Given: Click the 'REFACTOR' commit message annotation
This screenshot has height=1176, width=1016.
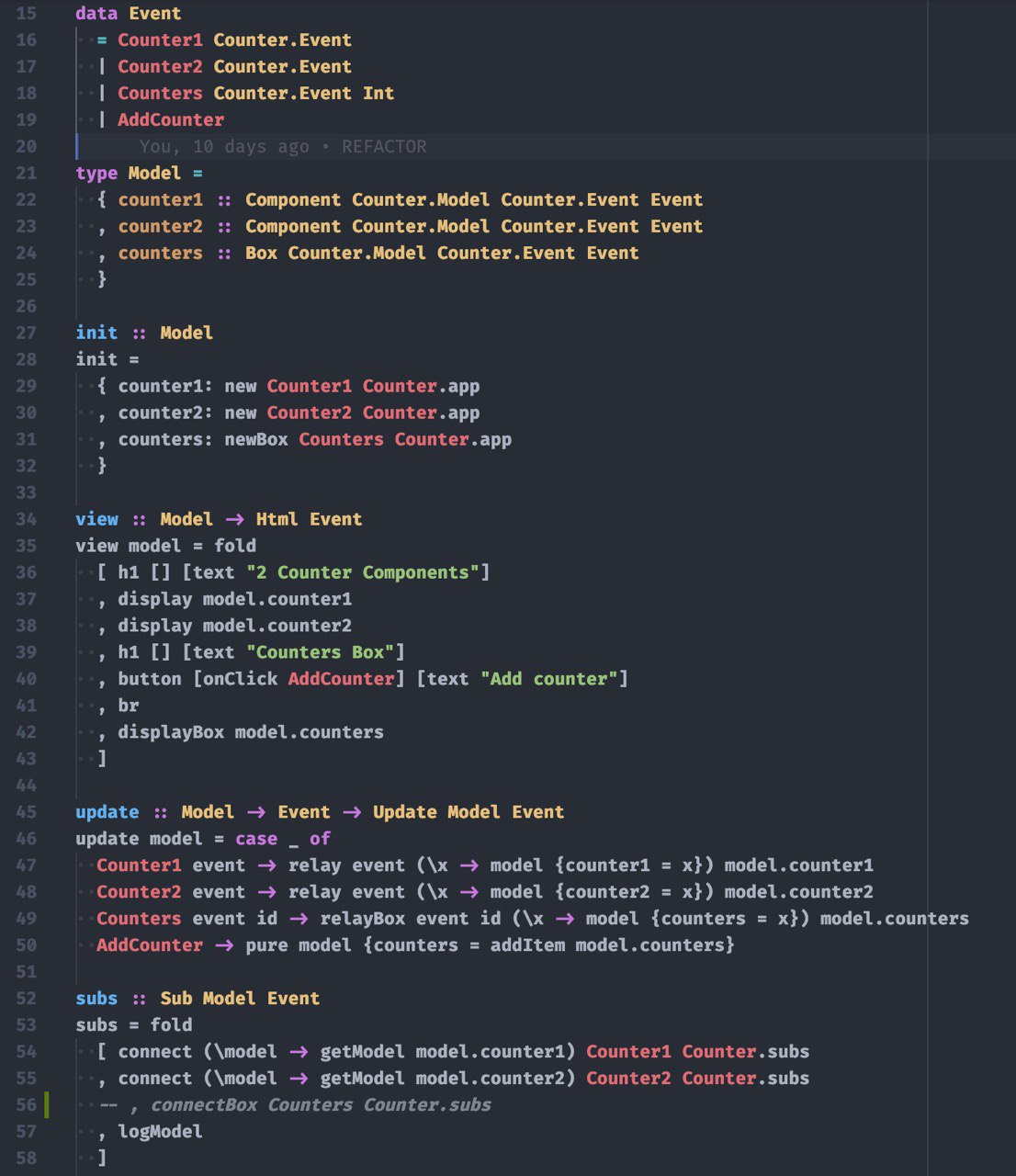Looking at the screenshot, I should pos(384,147).
